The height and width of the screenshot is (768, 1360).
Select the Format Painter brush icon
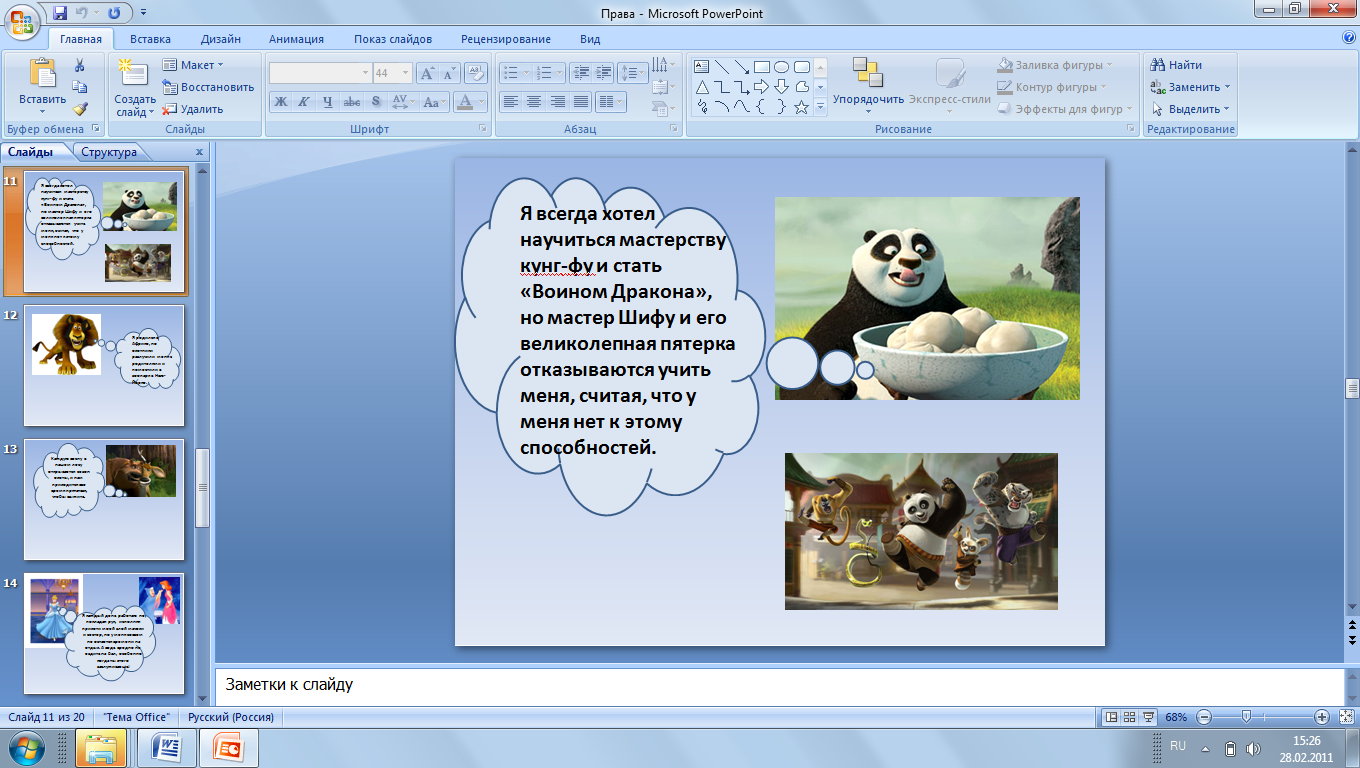[80, 109]
